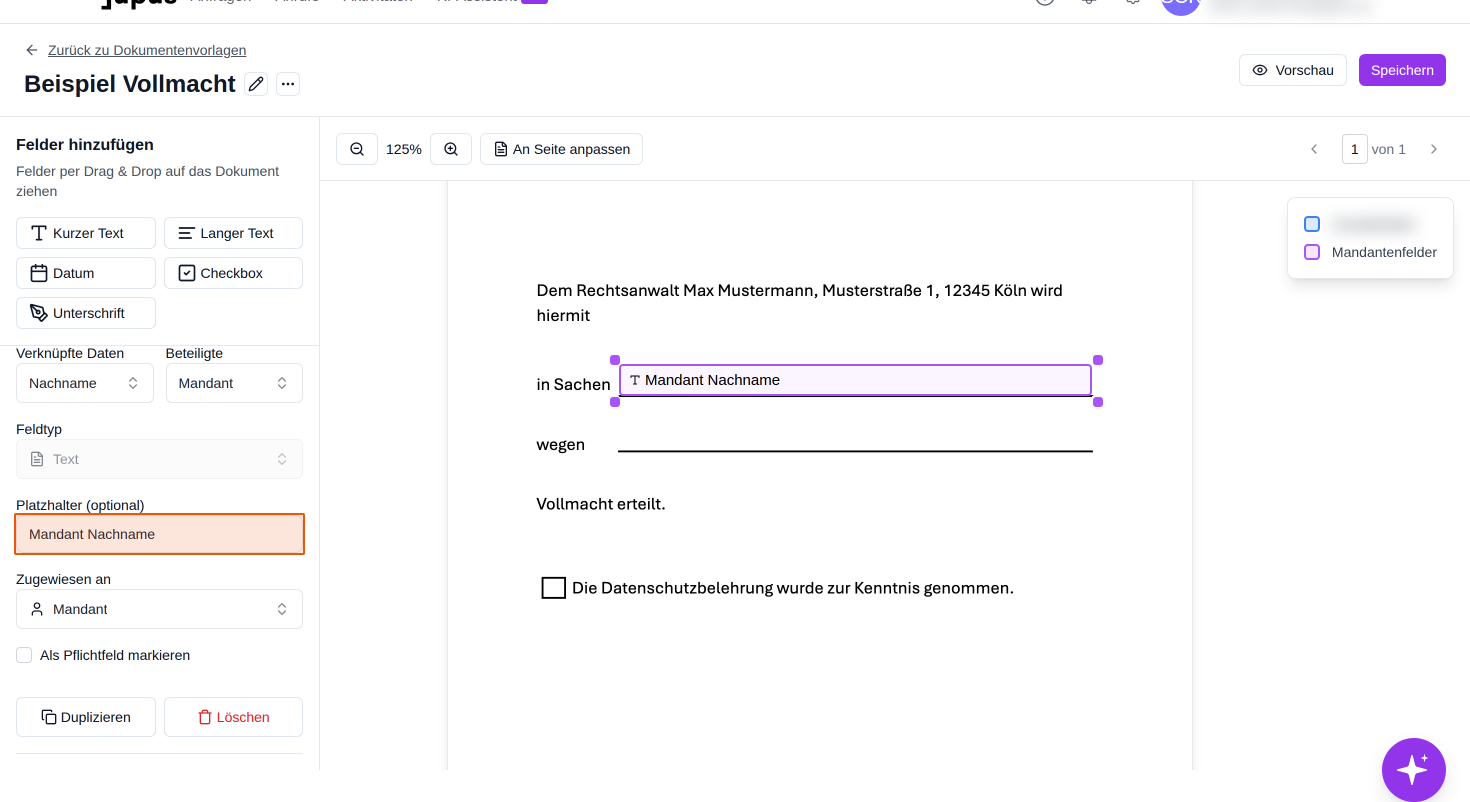The height and width of the screenshot is (802, 1470).
Task: Select the Datum field type
Action: pos(86,273)
